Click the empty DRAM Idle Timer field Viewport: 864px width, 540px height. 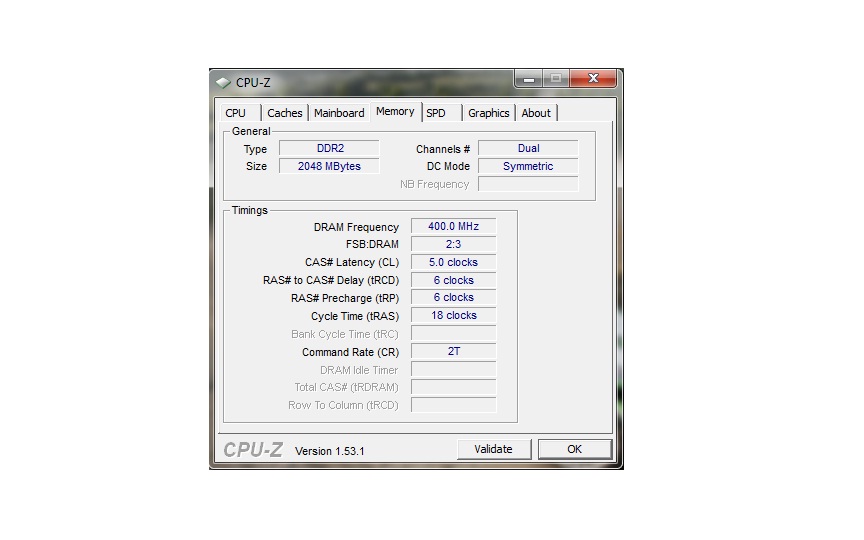tap(453, 369)
